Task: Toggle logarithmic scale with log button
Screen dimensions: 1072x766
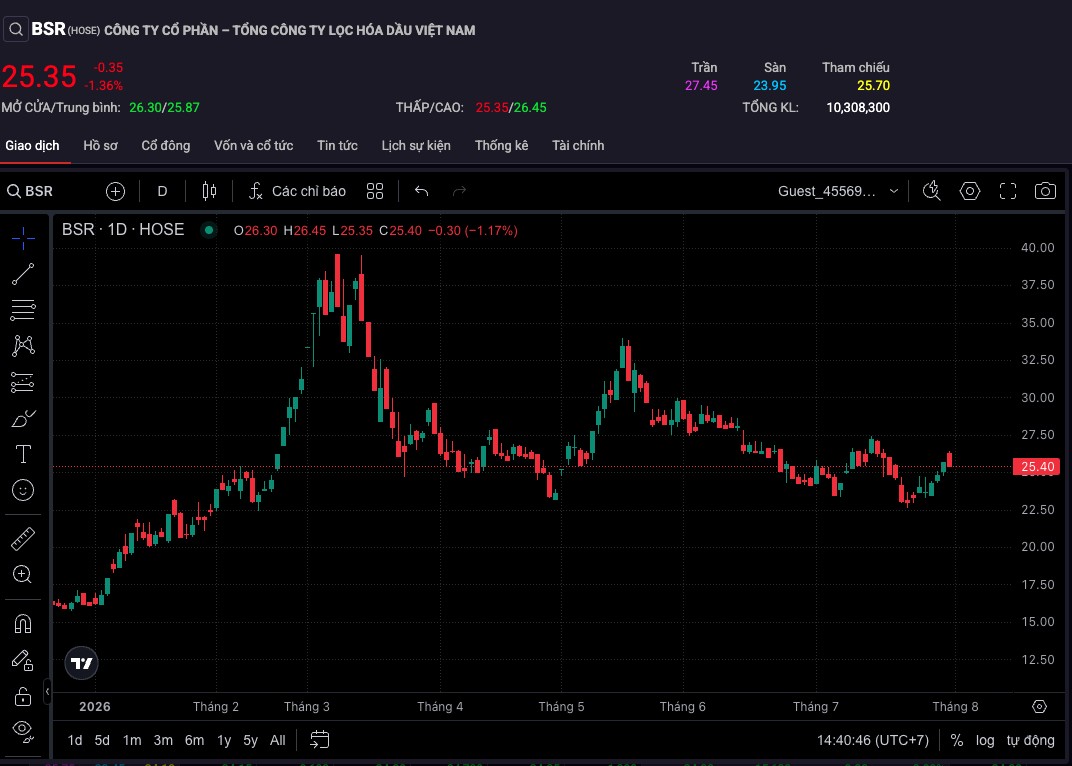Action: click(x=984, y=741)
